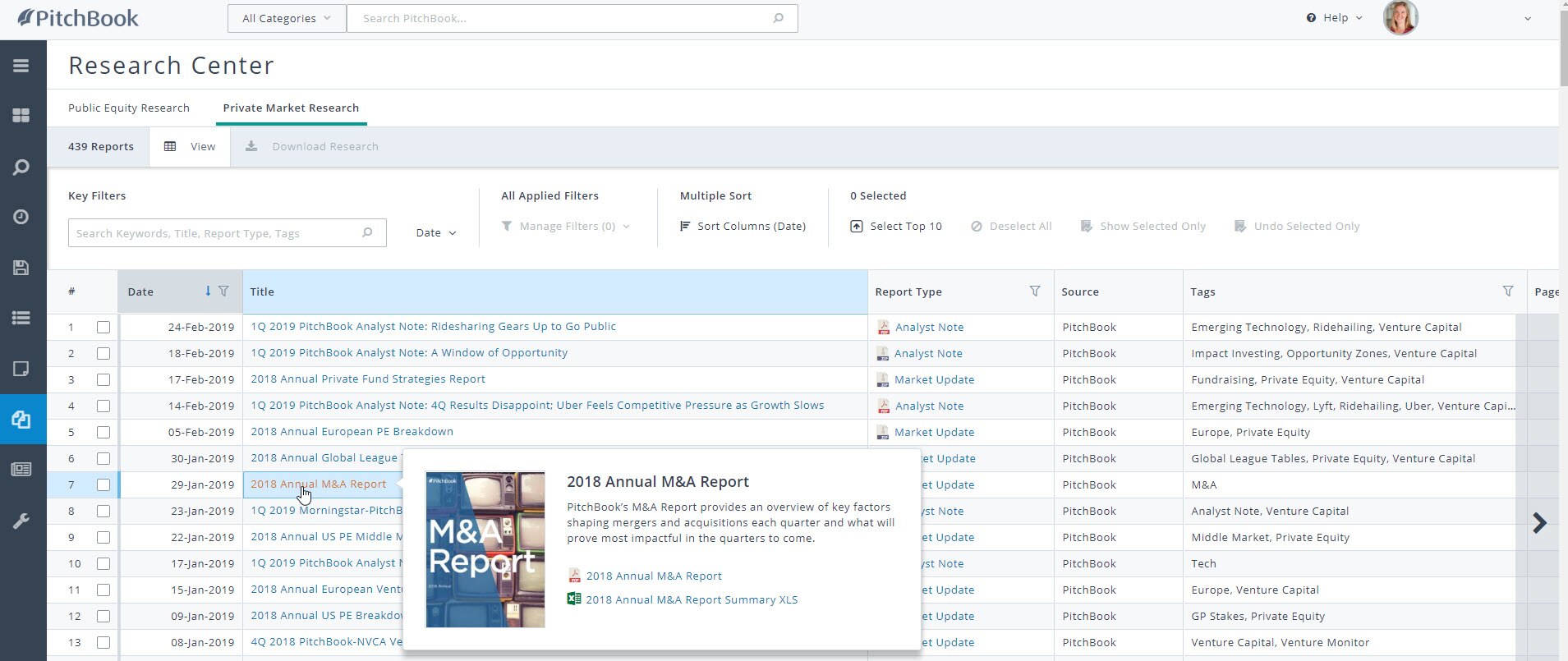The width and height of the screenshot is (1568, 661).
Task: Click the filter funnel icon in Report Type column
Action: click(x=1035, y=291)
